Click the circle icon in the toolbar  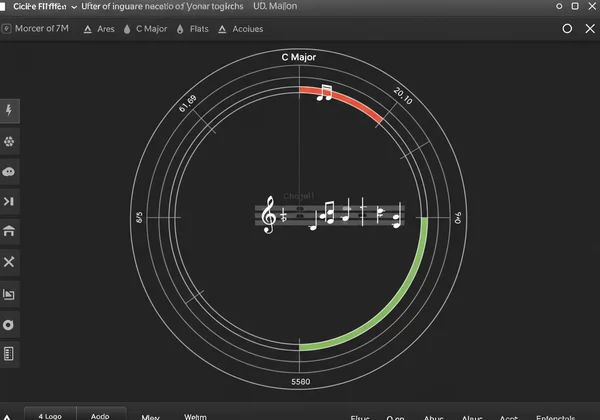567,29
